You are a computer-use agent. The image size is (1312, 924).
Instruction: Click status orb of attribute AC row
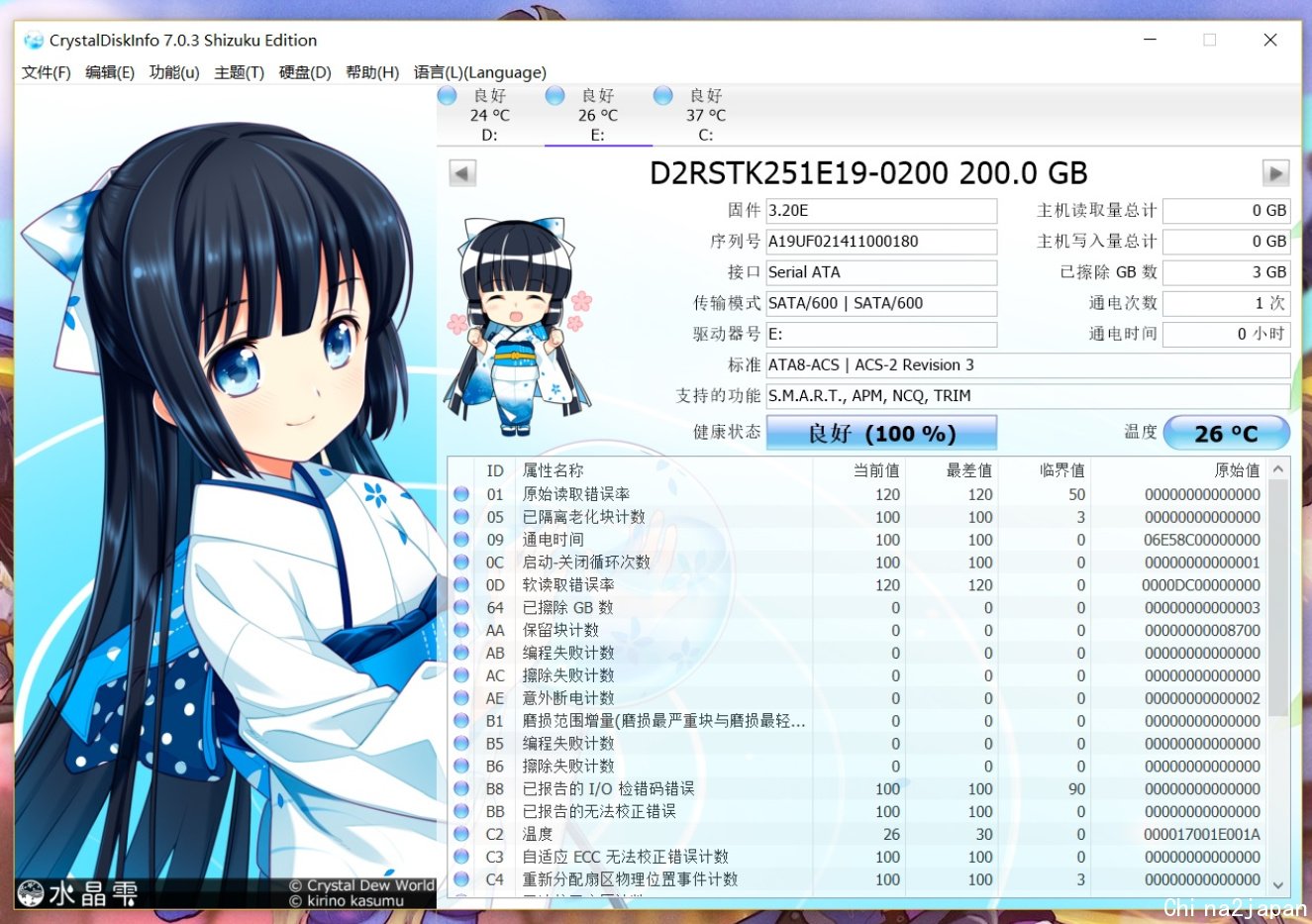[x=461, y=675]
